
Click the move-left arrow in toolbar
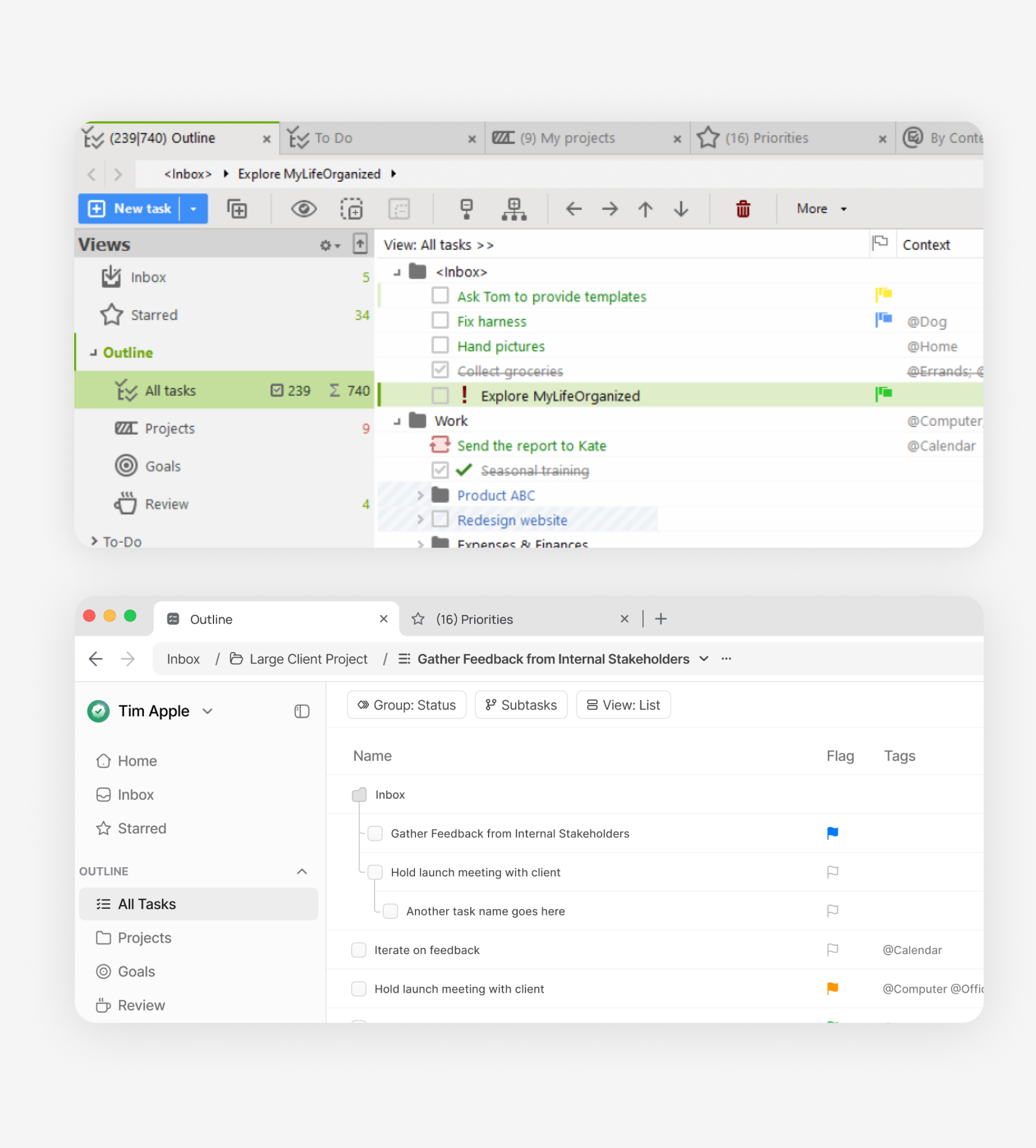(574, 208)
